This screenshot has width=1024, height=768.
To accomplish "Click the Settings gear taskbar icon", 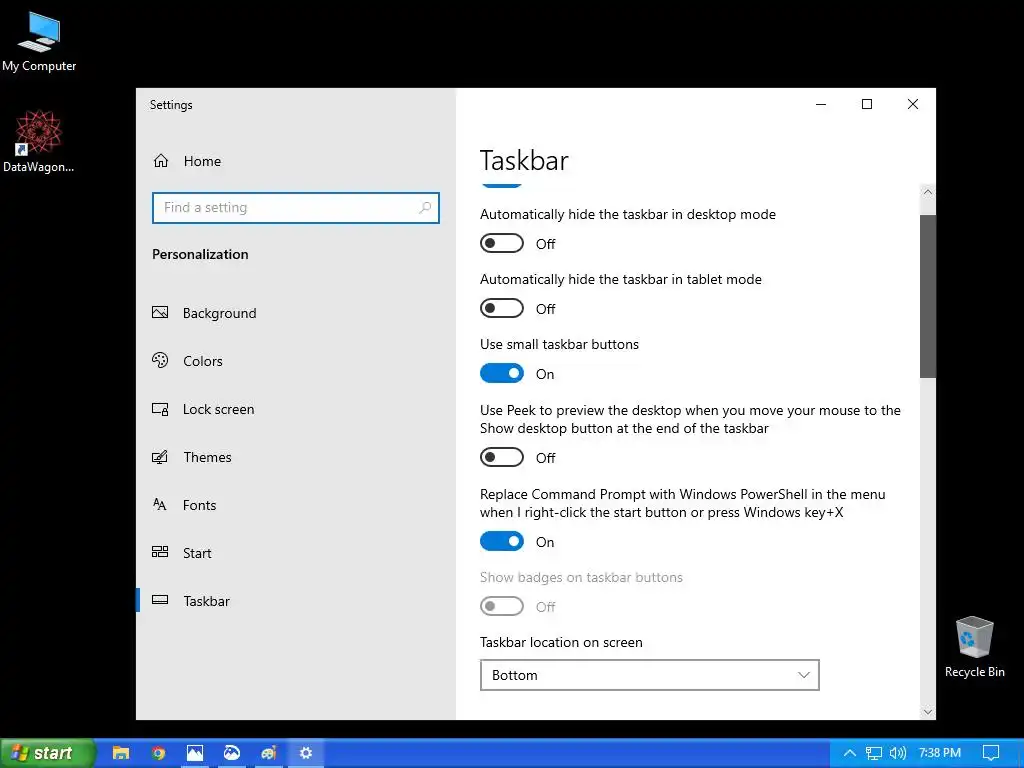I will [306, 753].
